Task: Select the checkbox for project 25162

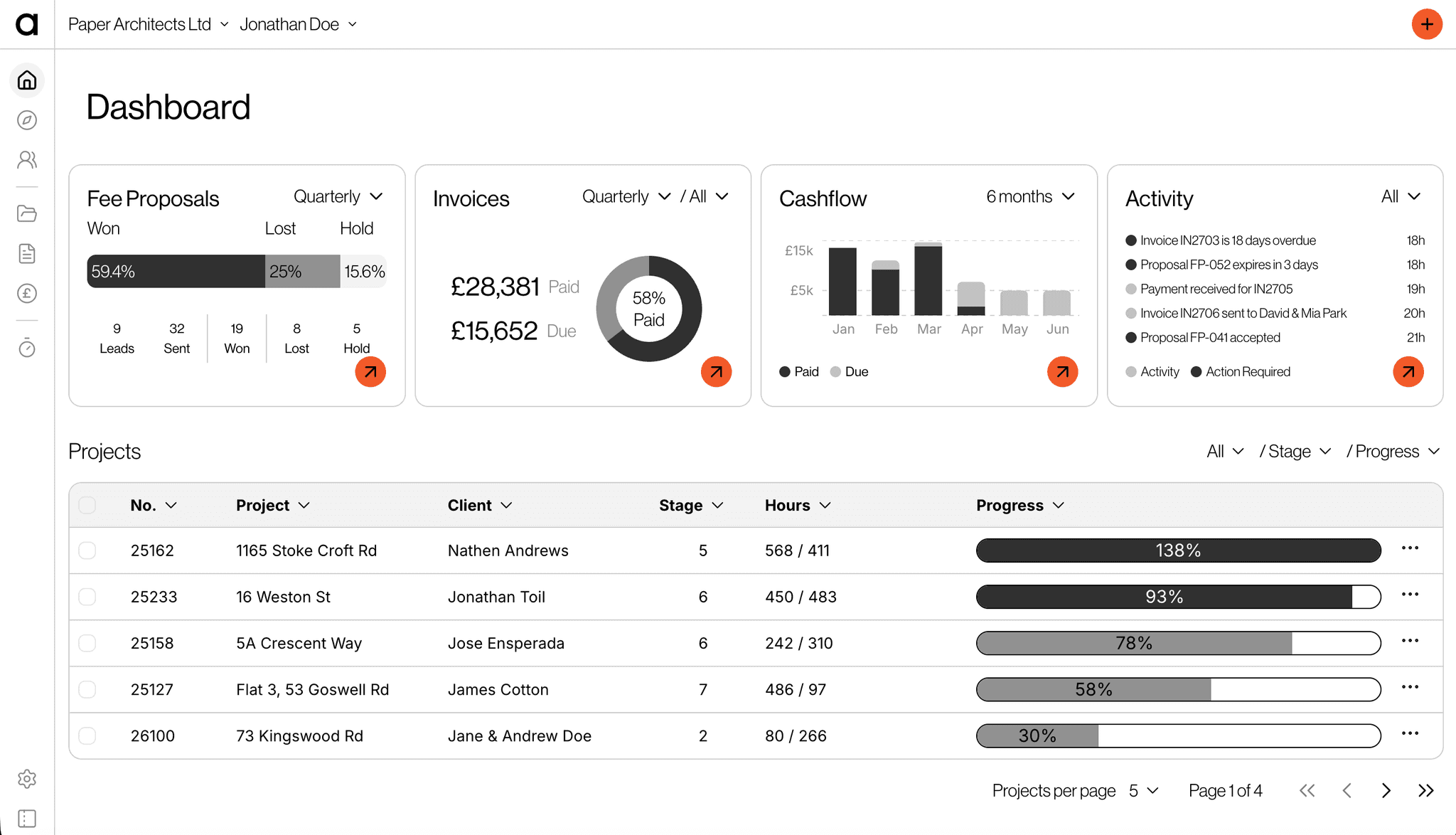Action: click(87, 551)
